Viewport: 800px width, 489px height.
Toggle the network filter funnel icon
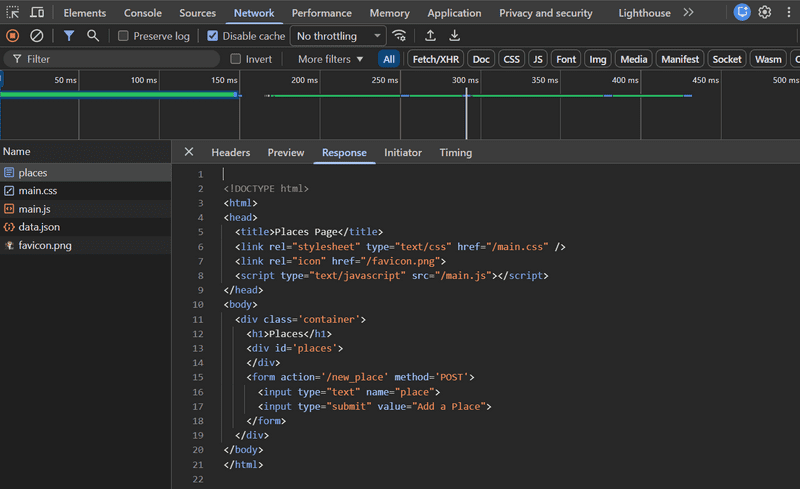69,36
